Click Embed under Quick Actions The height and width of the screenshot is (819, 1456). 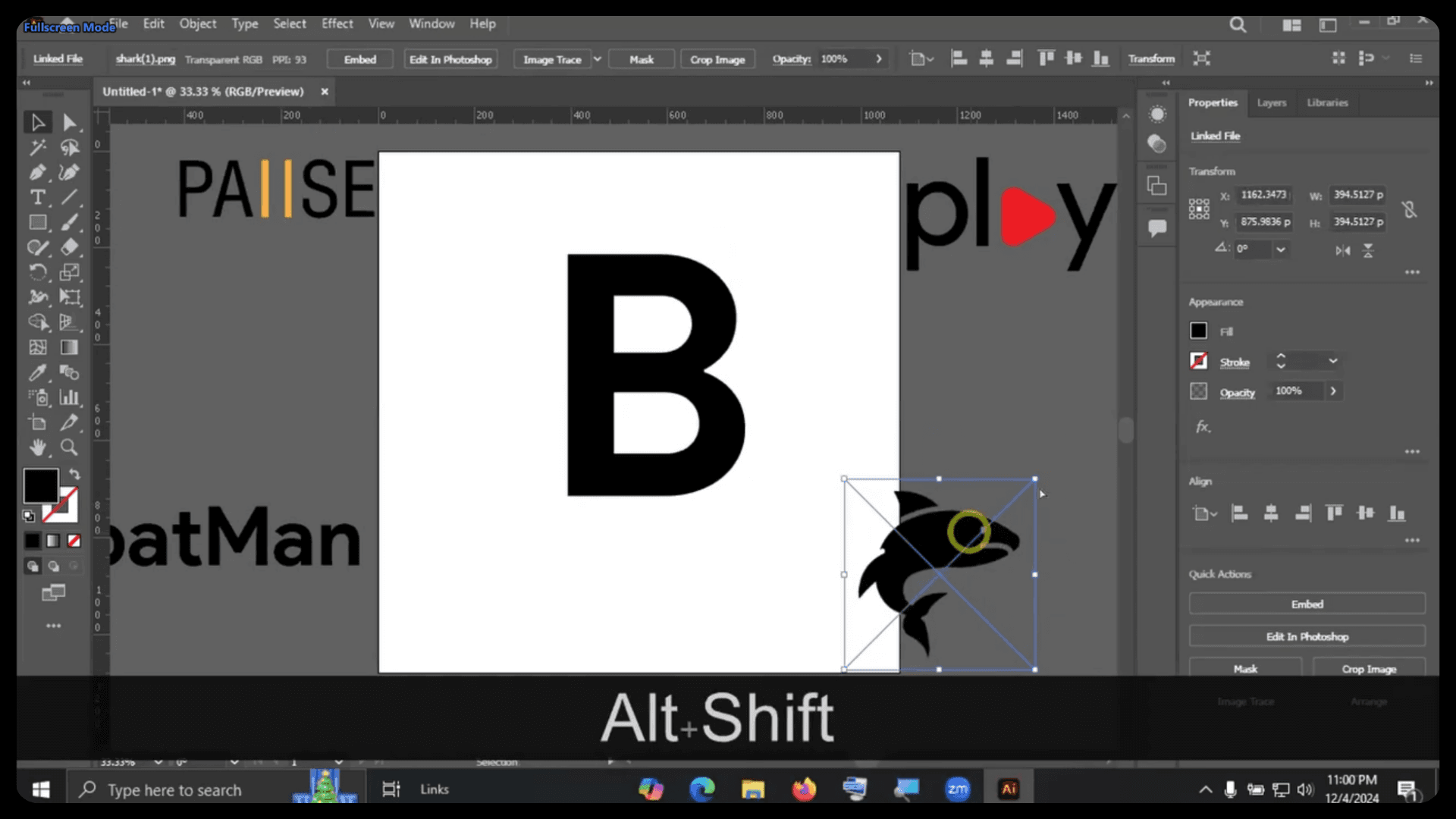(1307, 604)
